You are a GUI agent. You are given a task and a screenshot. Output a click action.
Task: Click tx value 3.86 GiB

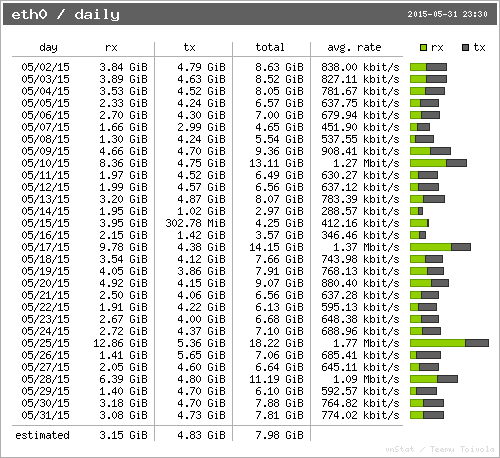pyautogui.click(x=201, y=271)
